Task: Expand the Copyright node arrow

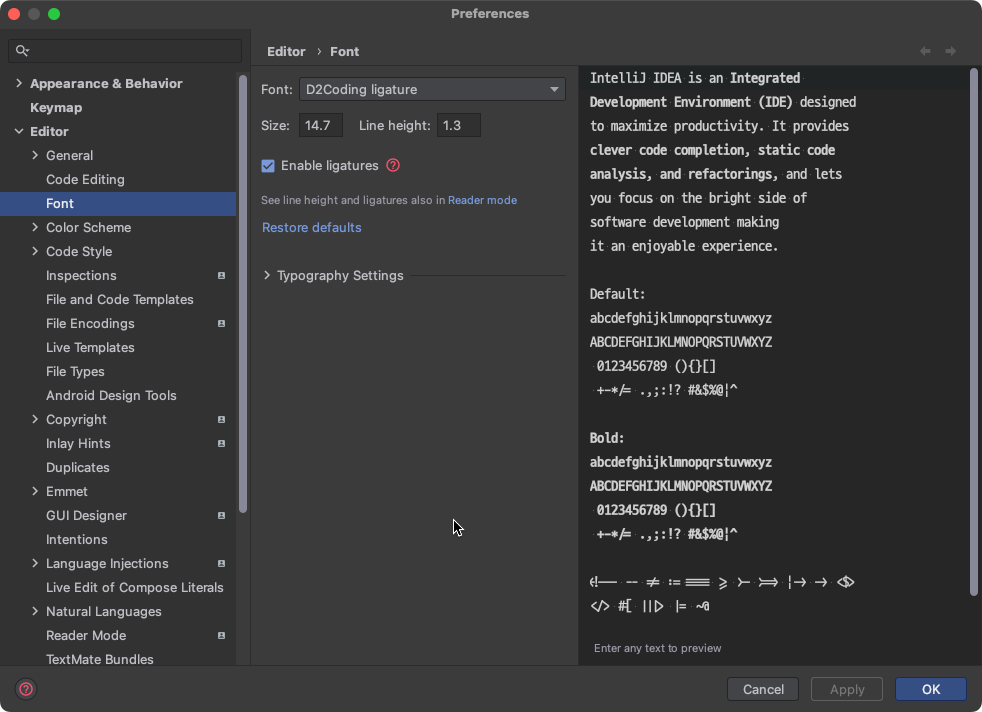Action: [35, 420]
